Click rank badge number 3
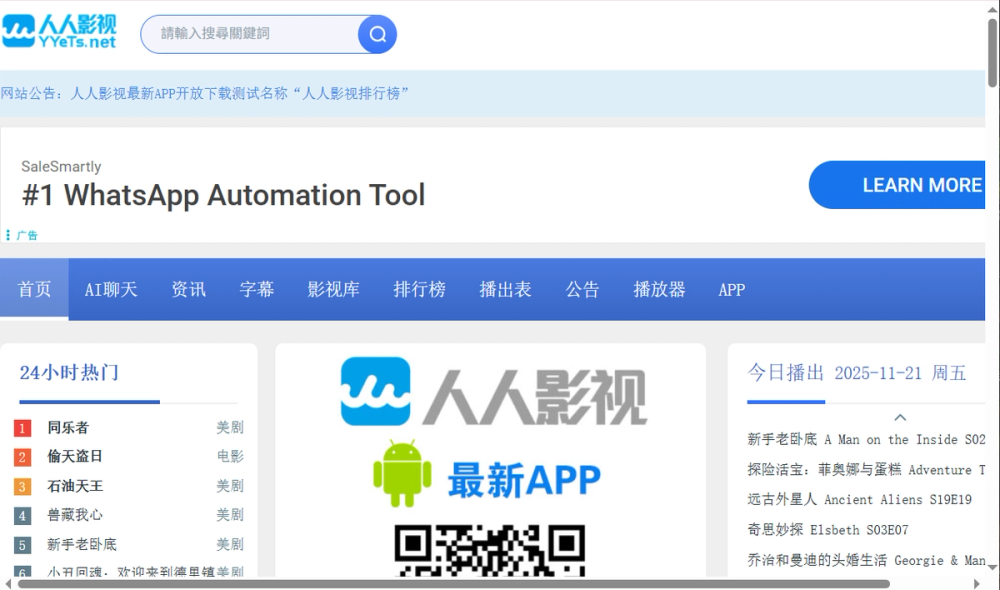This screenshot has height=590, width=1000. [x=22, y=487]
